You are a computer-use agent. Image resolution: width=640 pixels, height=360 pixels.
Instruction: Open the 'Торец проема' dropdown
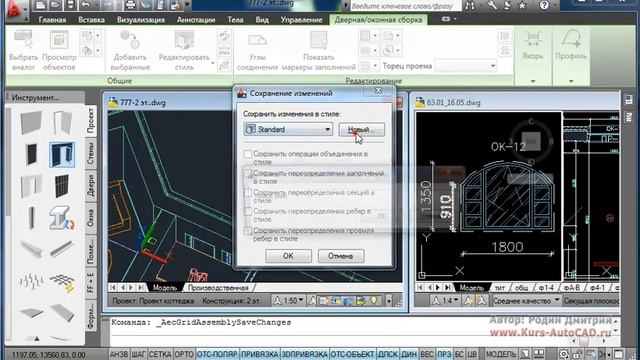[466, 66]
